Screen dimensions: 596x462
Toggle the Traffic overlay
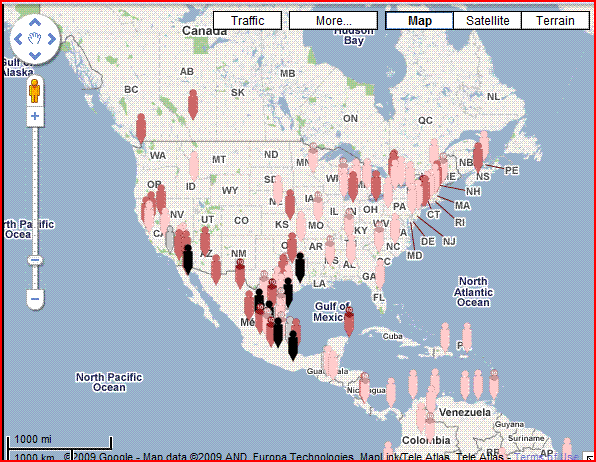247,21
